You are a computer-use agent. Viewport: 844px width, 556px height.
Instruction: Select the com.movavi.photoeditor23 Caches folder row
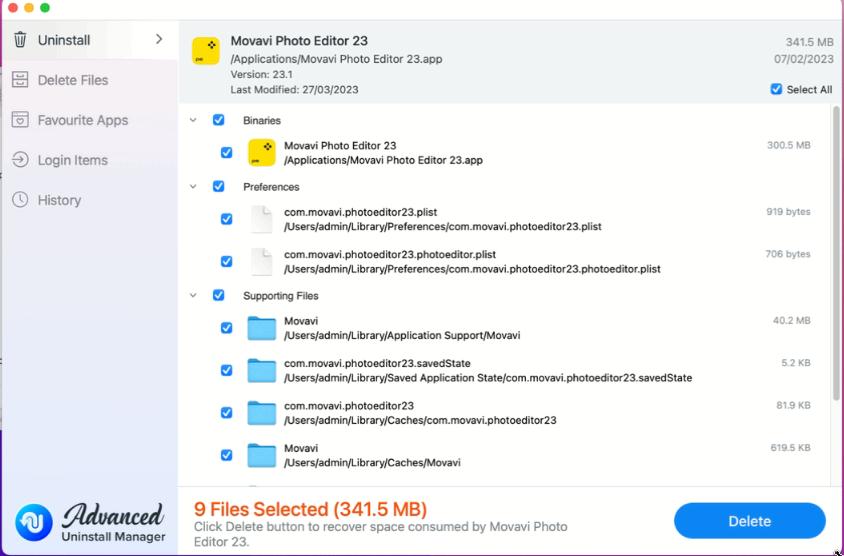(x=500, y=413)
